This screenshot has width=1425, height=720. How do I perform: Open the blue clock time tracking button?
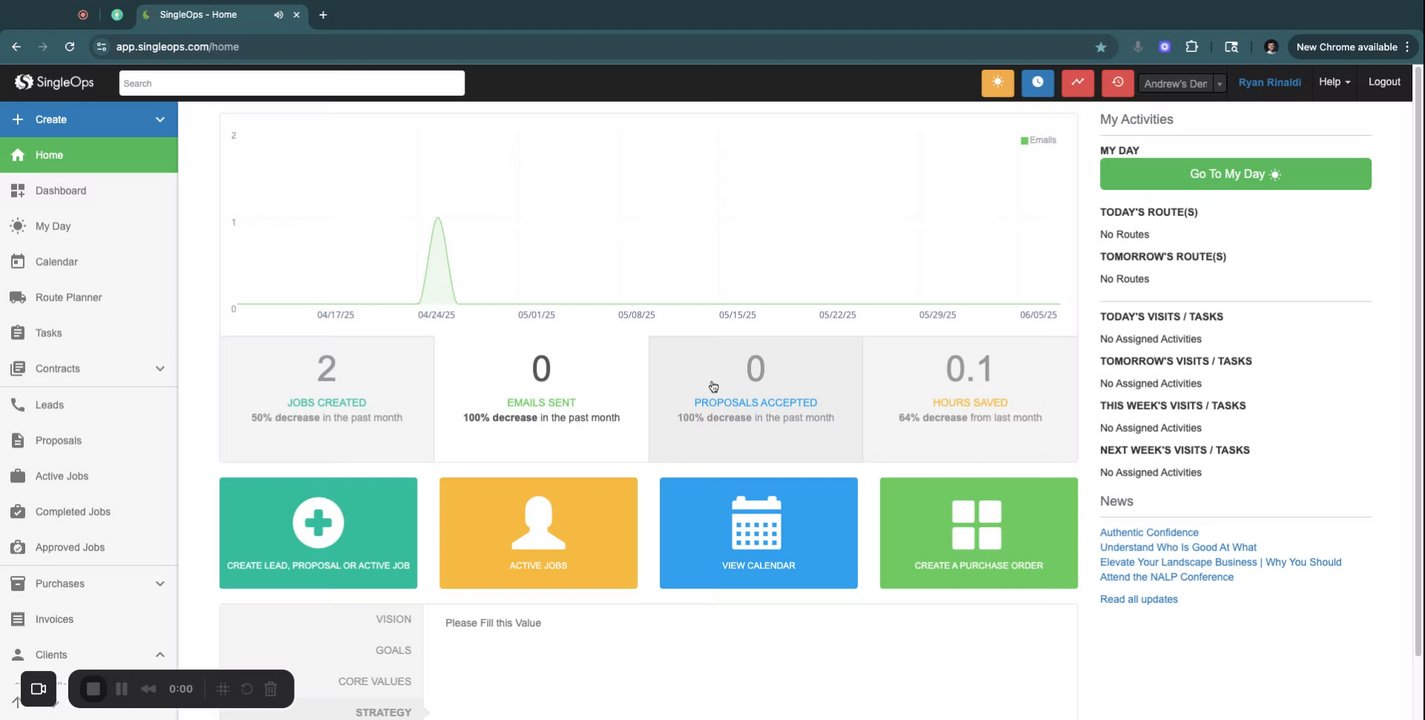[1037, 83]
